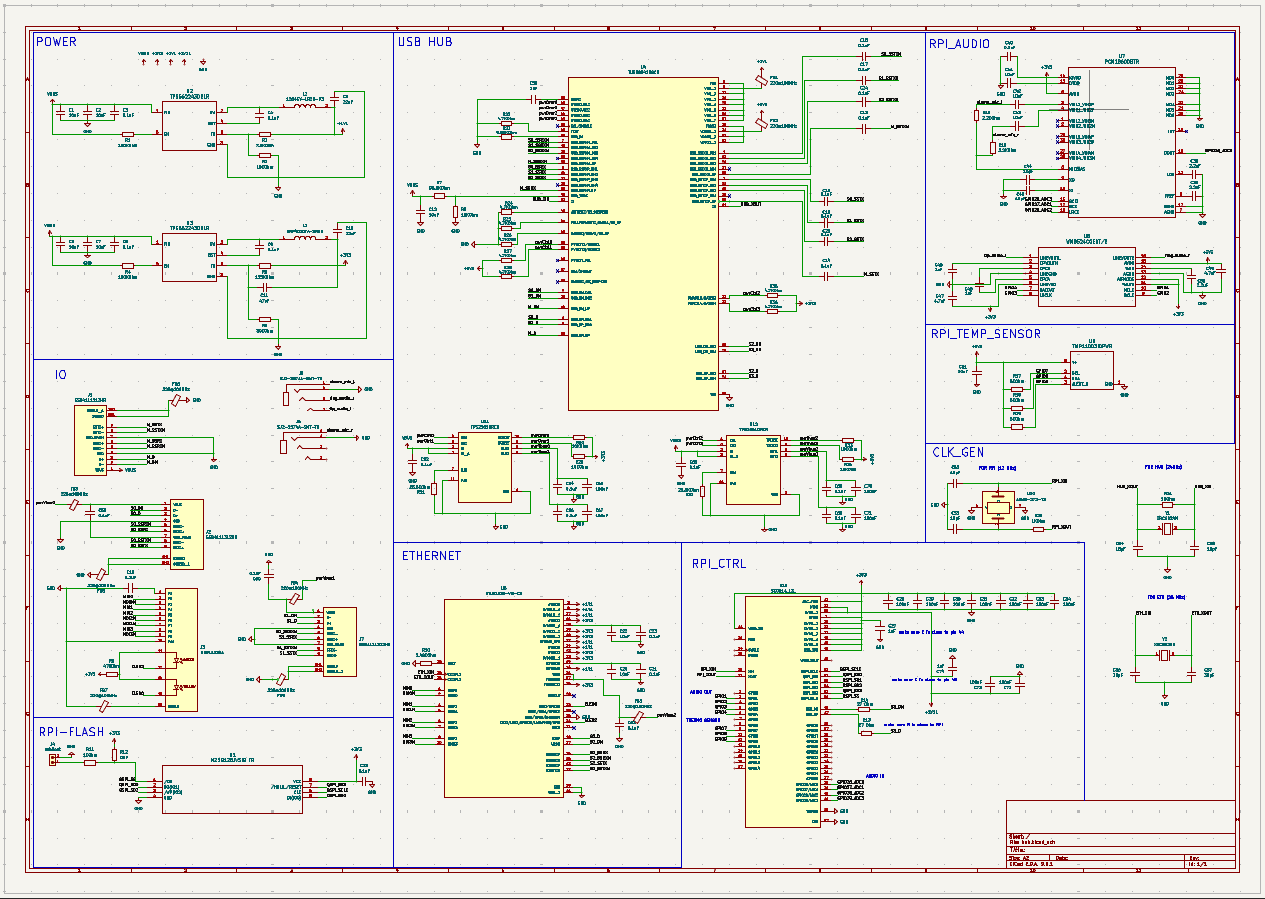Select the USB HUB section title
This screenshot has height=899, width=1265.
[425, 42]
